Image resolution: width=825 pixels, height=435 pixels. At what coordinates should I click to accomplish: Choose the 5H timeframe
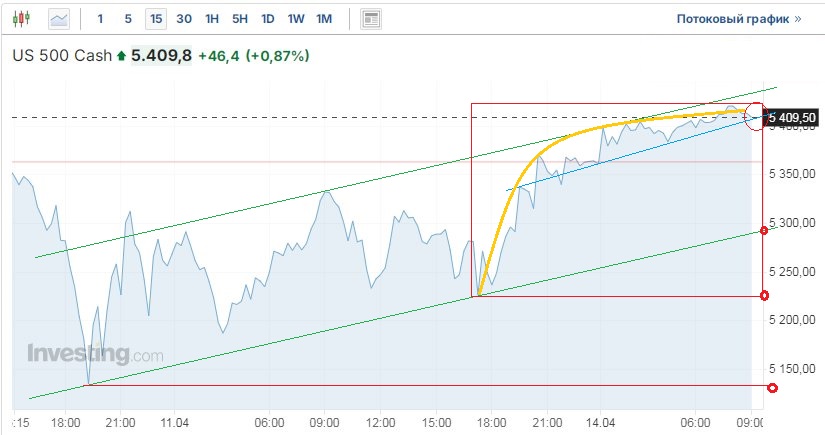tap(240, 18)
